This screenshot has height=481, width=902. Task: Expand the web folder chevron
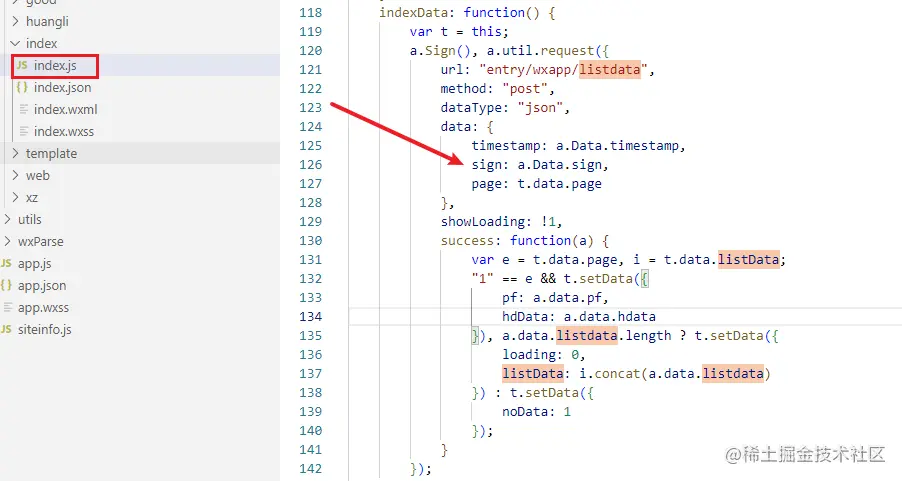click(16, 175)
